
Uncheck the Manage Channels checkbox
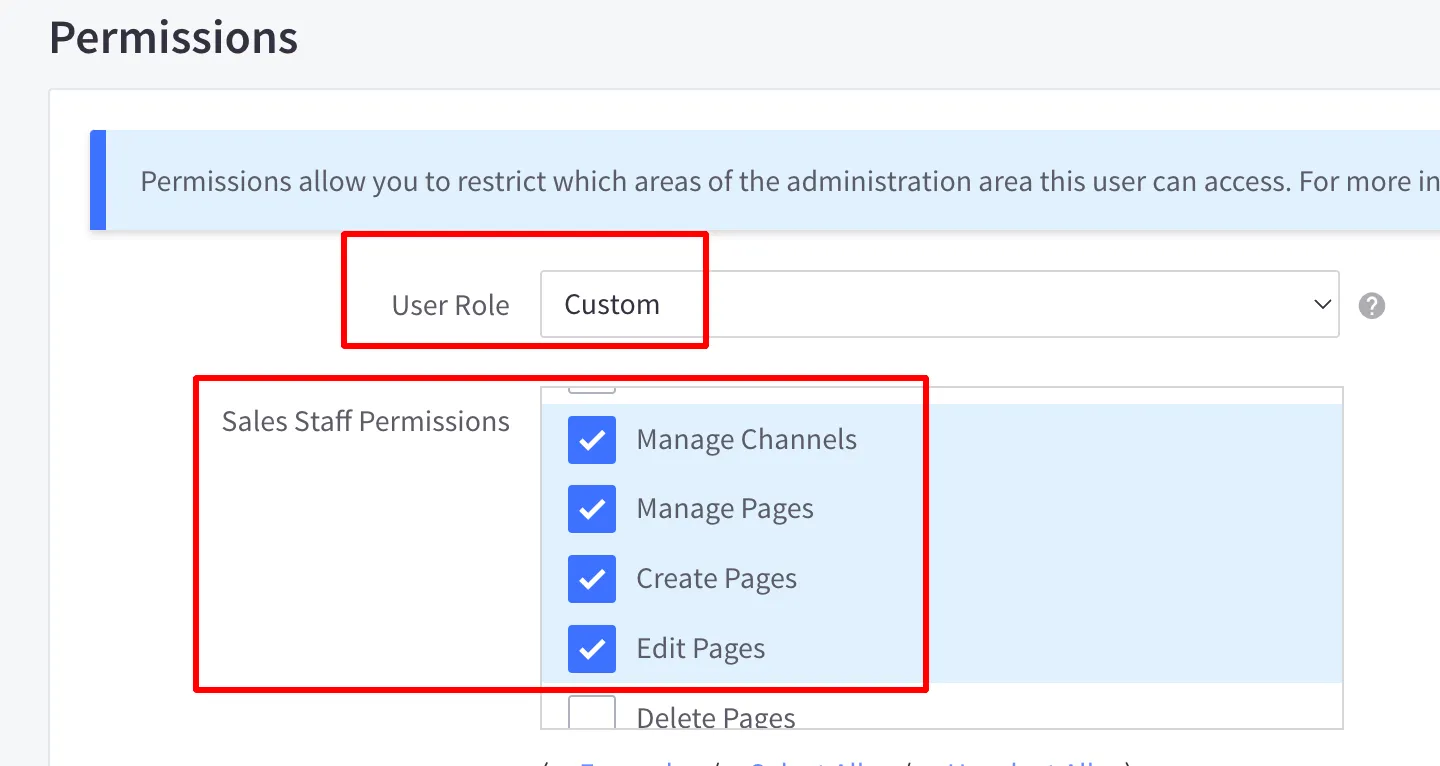pyautogui.click(x=591, y=440)
